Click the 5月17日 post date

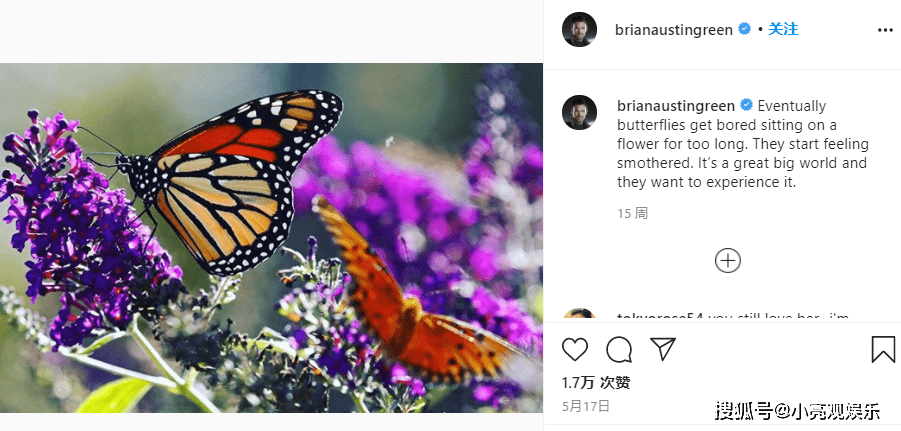click(586, 406)
